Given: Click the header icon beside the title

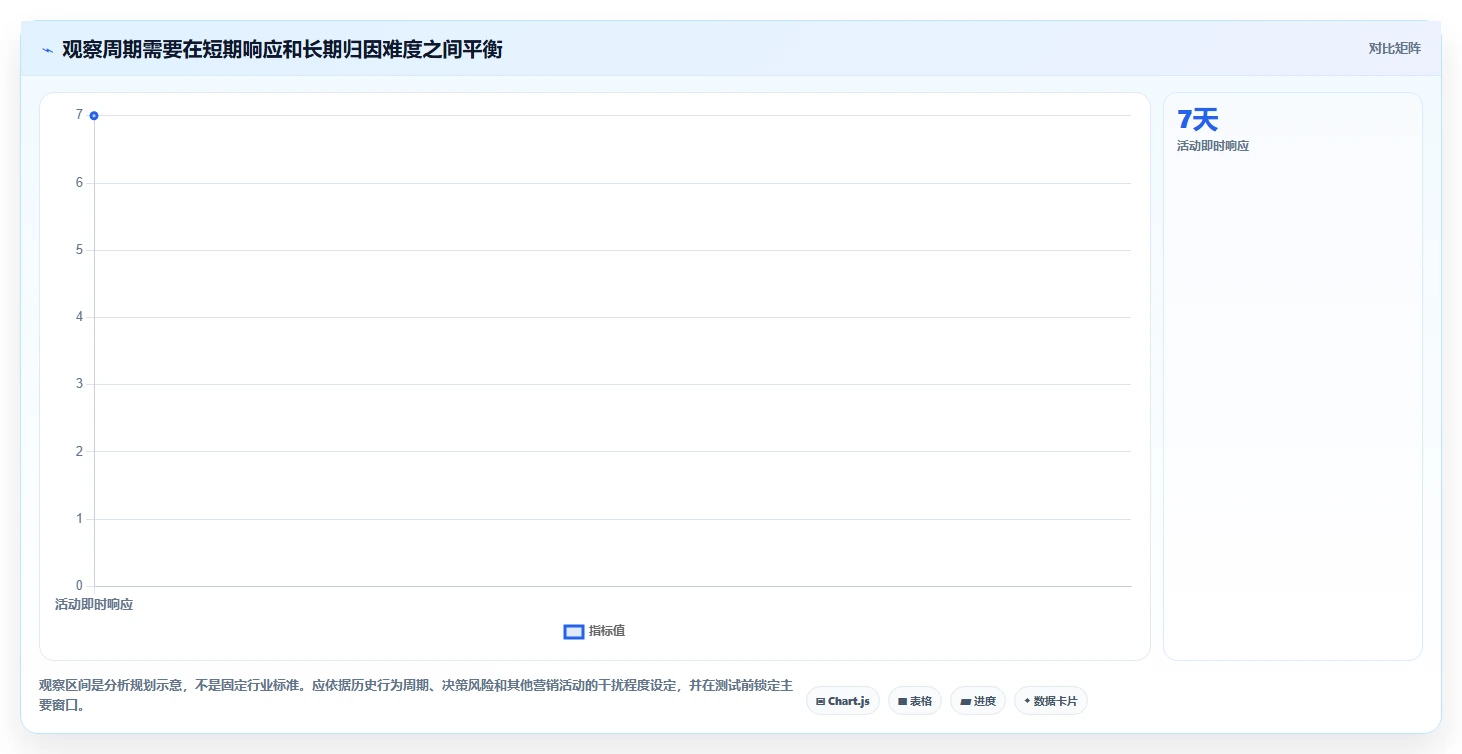Looking at the screenshot, I should (47, 50).
